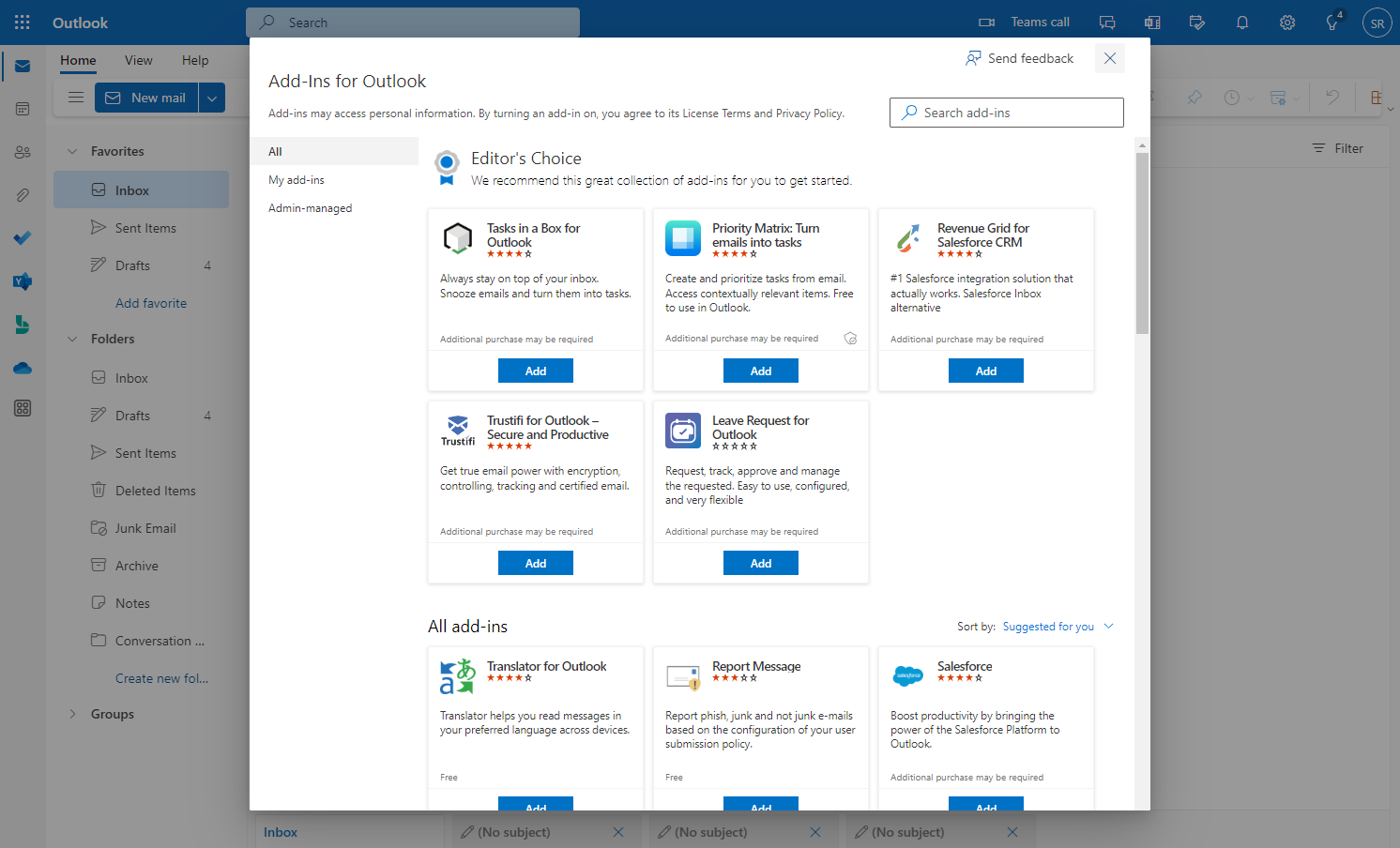Click the Search add-ins field
Image resolution: width=1400 pixels, height=848 pixels.
pyautogui.click(x=1007, y=113)
